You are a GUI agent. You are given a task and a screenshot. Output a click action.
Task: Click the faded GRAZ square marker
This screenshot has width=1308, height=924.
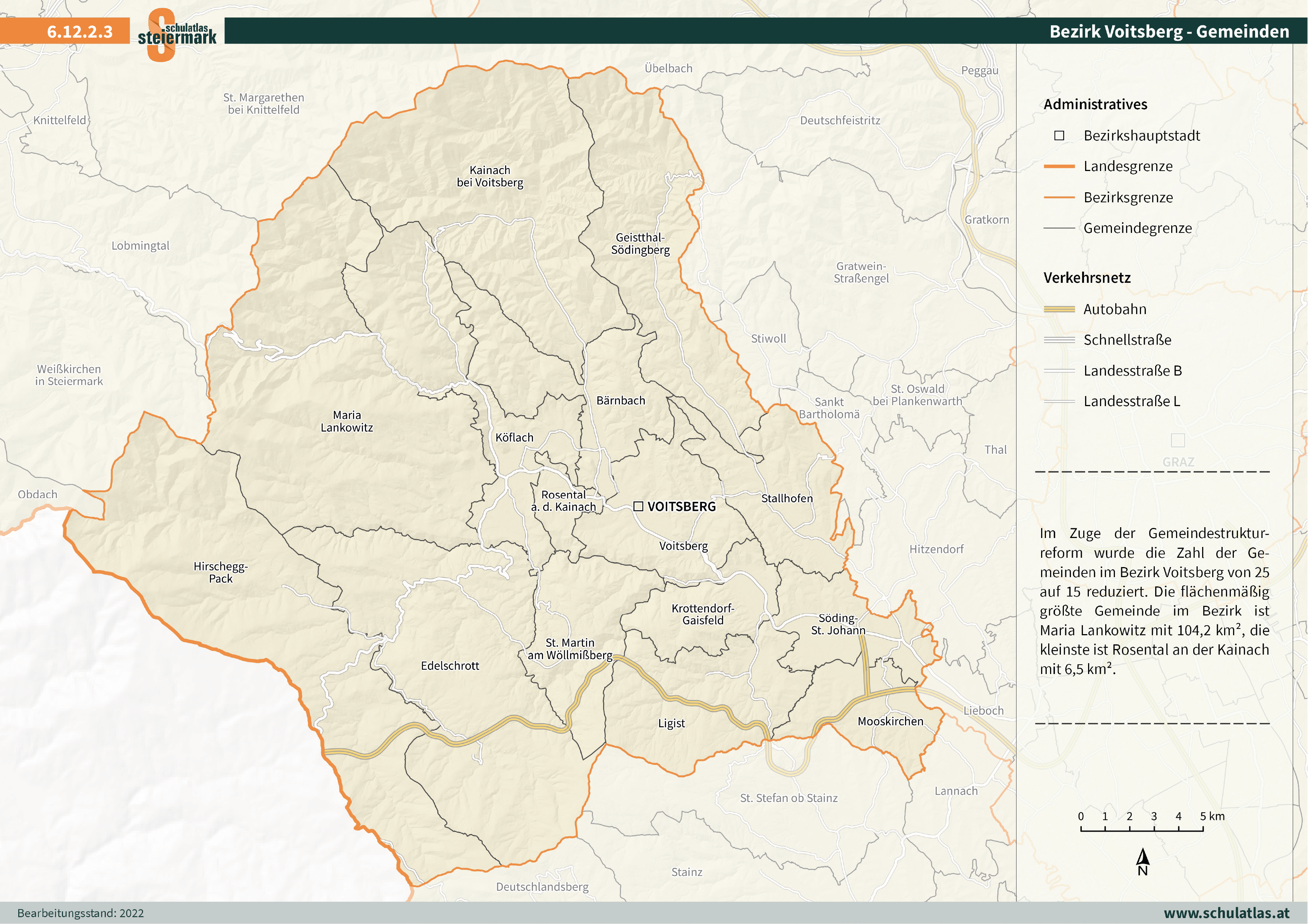click(x=1178, y=440)
